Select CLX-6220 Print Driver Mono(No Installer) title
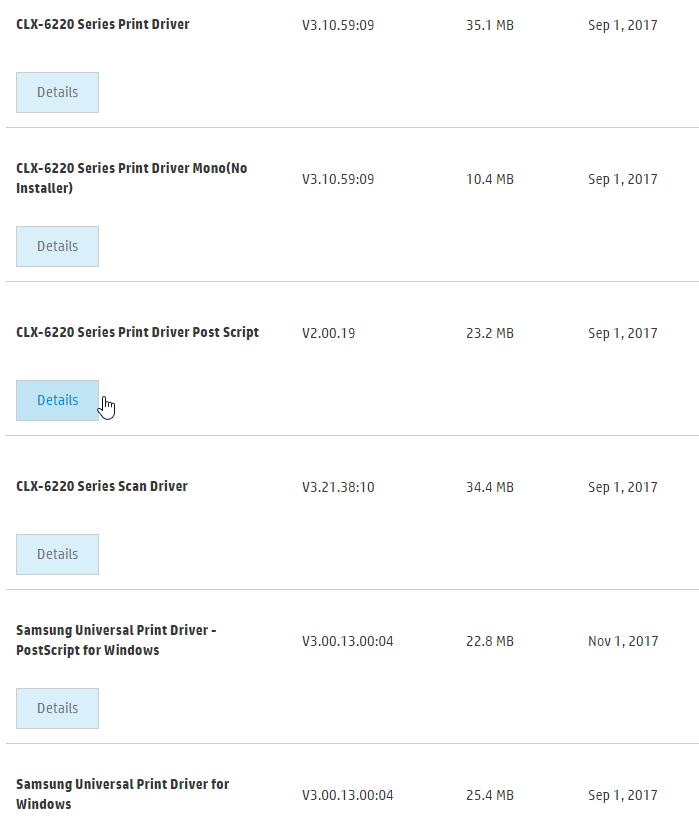 [132, 178]
